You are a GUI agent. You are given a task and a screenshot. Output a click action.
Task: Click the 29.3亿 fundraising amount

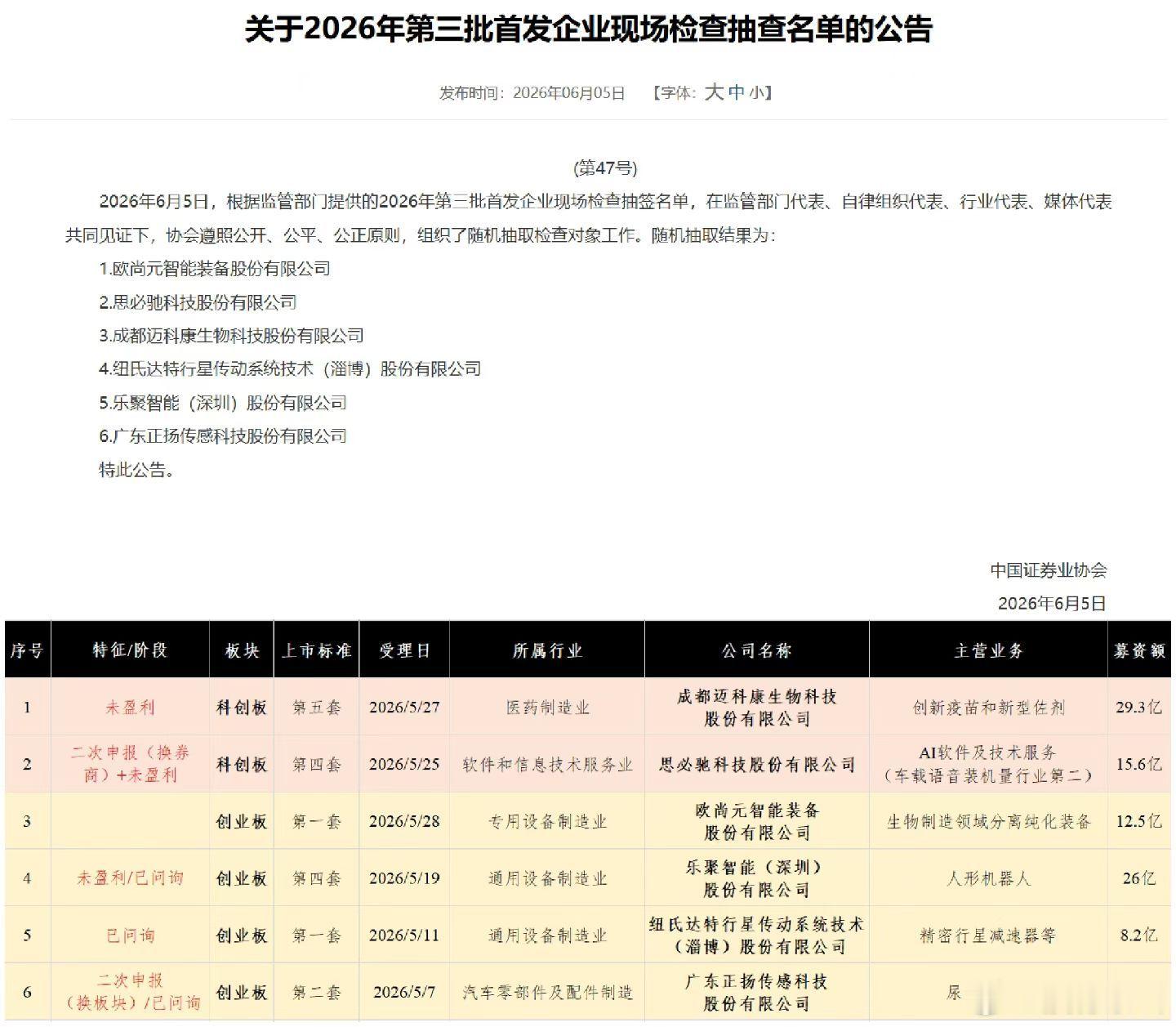click(x=1138, y=708)
